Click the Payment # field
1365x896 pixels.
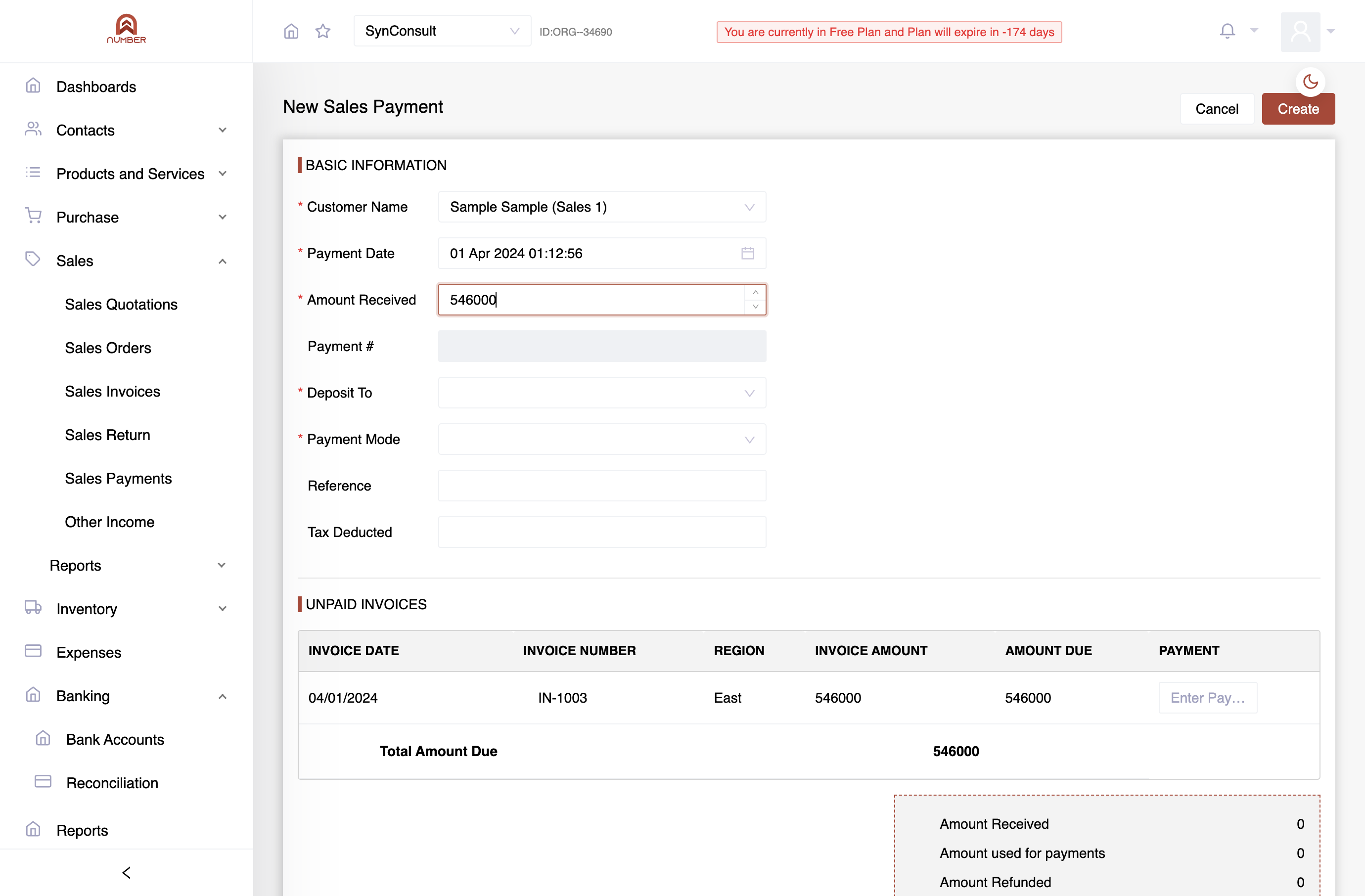point(601,346)
